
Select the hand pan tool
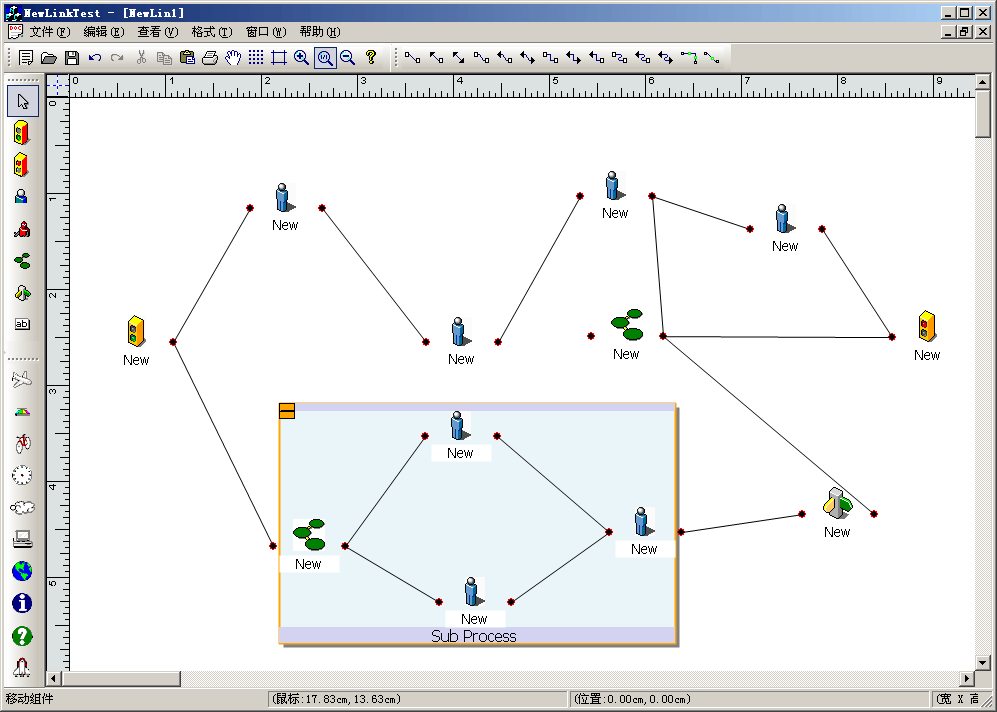tap(233, 58)
